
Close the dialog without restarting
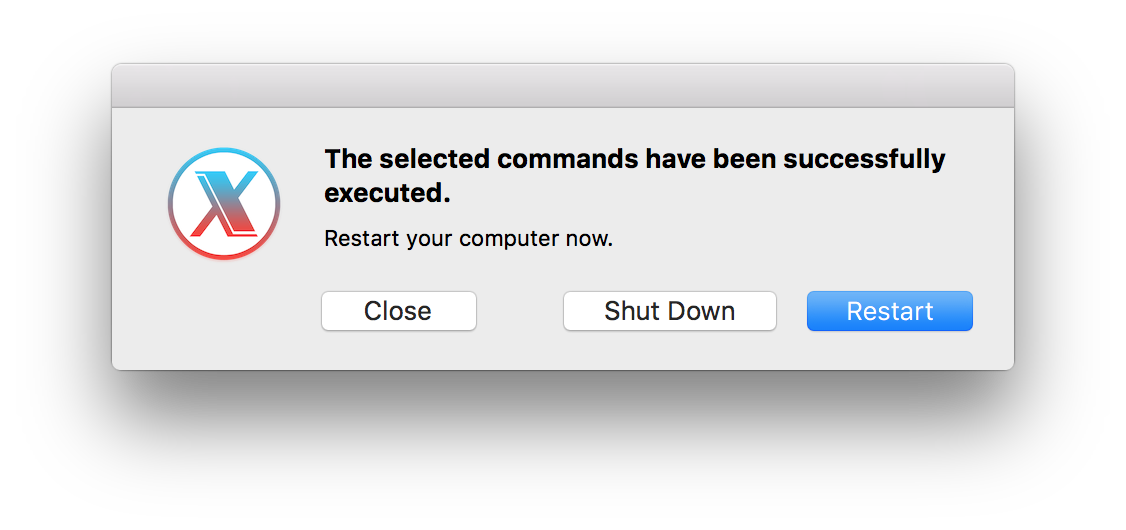[x=399, y=311]
